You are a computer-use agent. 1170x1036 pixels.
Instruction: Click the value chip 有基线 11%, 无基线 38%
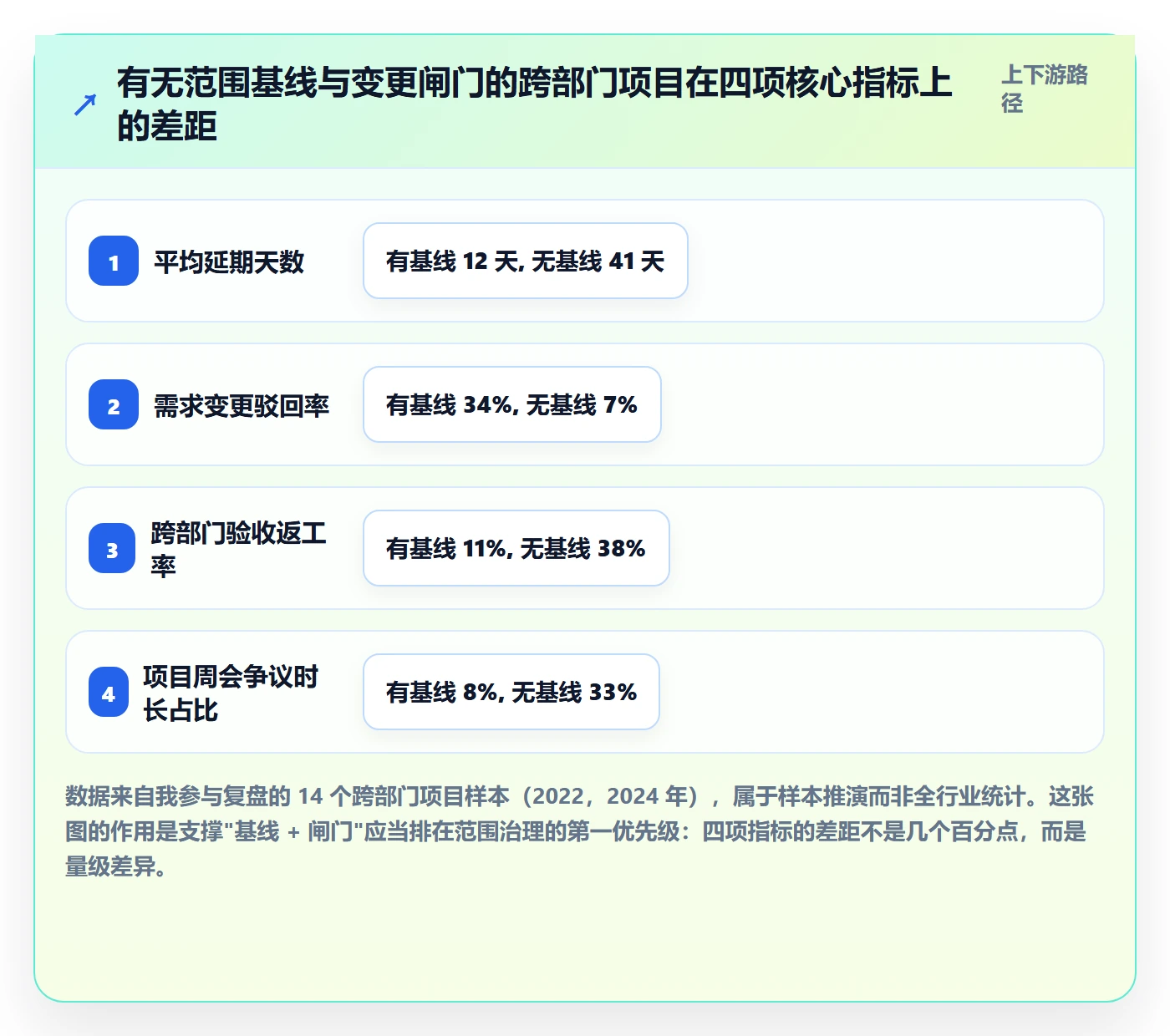pyautogui.click(x=516, y=548)
